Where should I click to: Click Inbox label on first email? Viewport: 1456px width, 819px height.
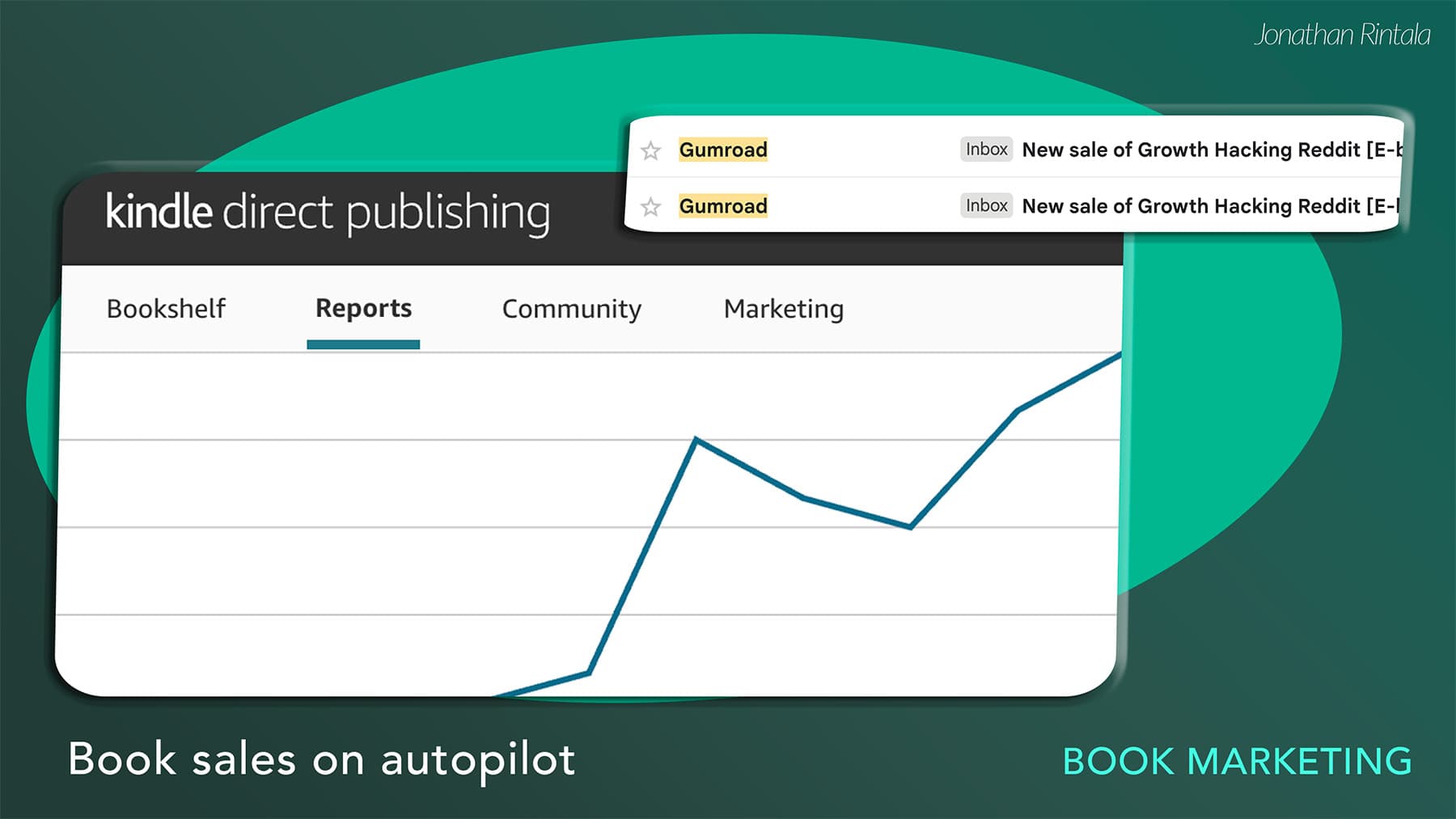pos(986,150)
